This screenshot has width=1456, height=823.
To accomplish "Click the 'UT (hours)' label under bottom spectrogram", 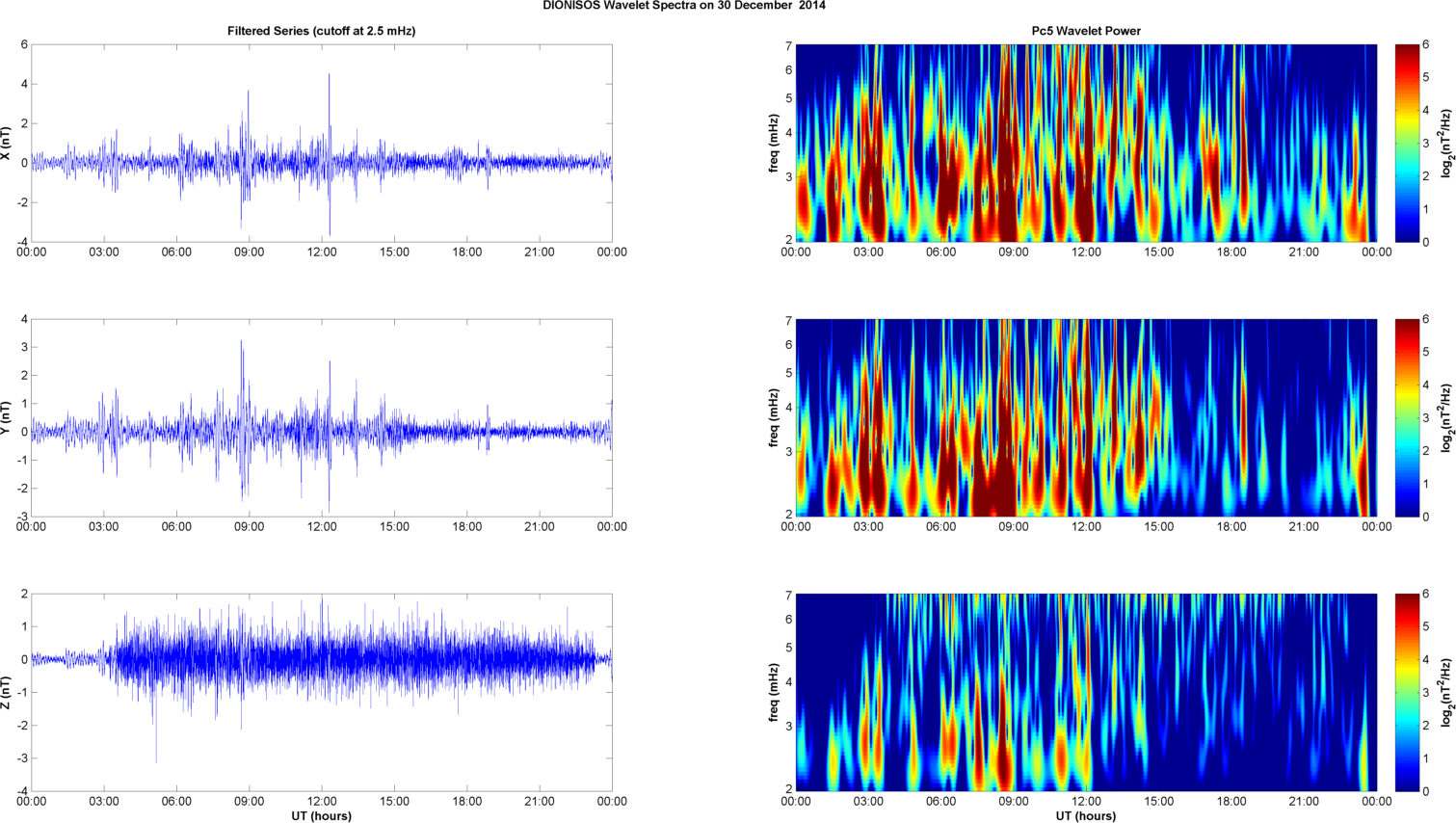I will pos(1086,815).
